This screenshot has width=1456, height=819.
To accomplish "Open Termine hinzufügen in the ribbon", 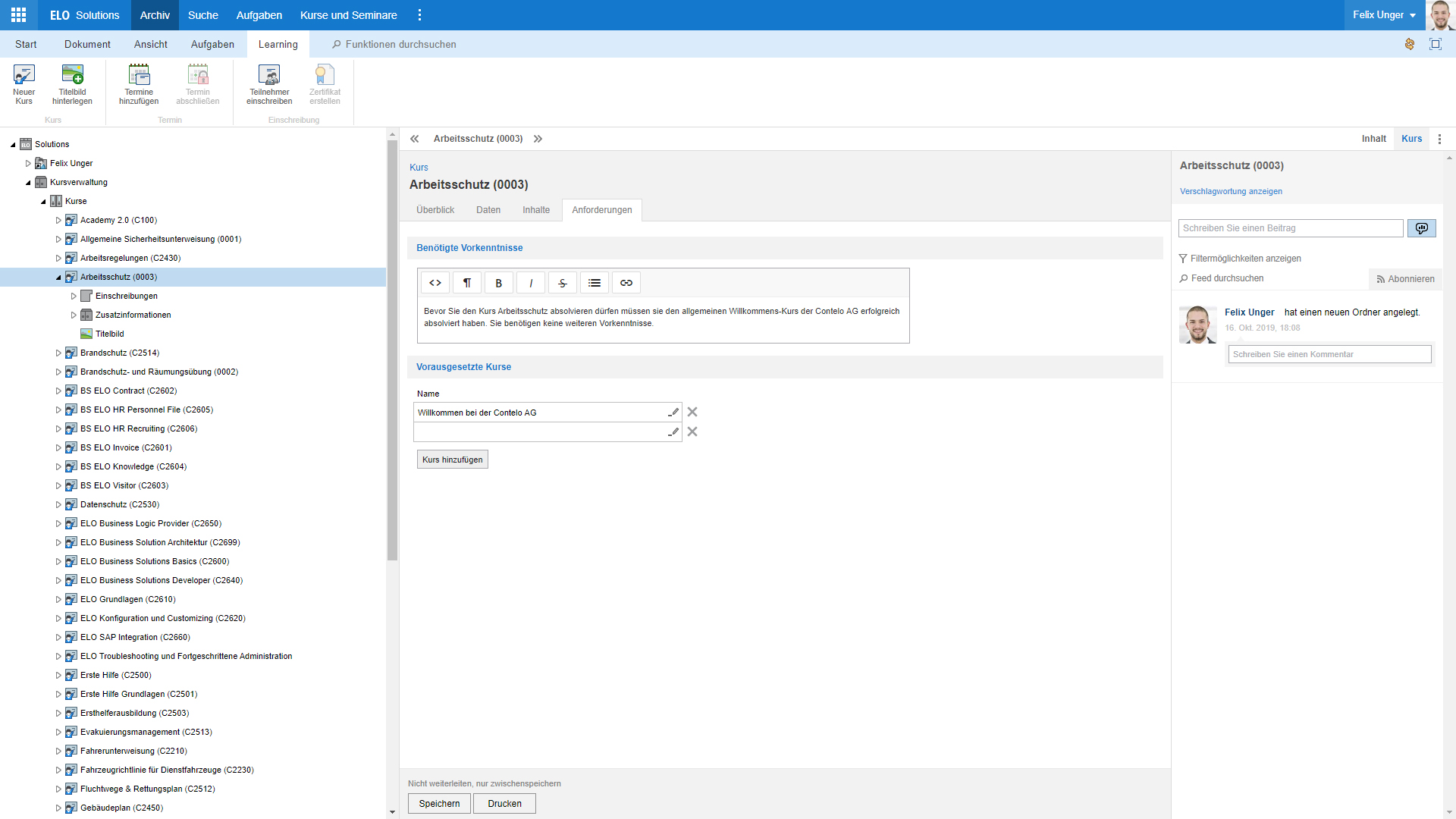I will [x=139, y=76].
